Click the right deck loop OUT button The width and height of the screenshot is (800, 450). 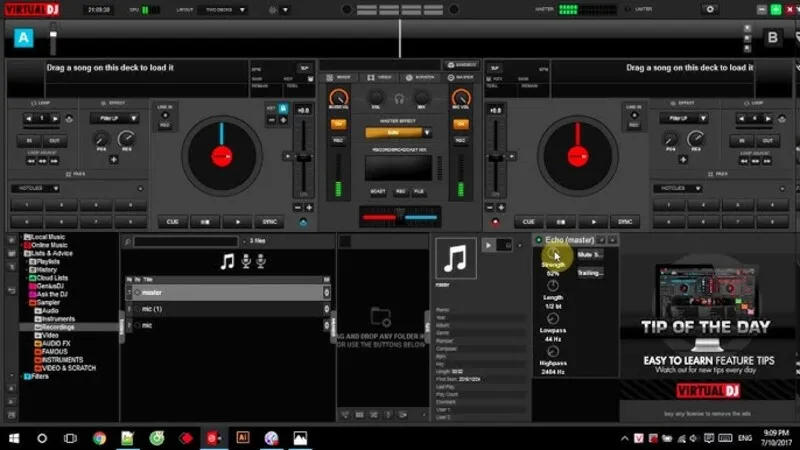click(767, 141)
